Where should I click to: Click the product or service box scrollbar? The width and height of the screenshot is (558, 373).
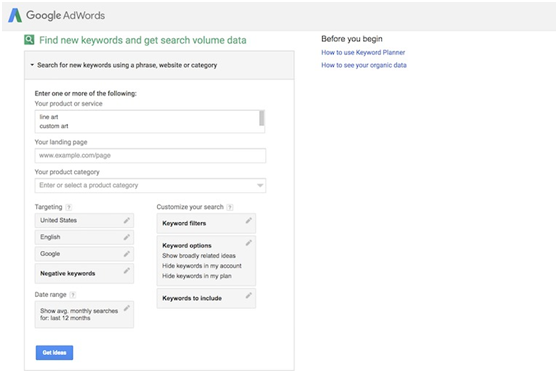262,118
